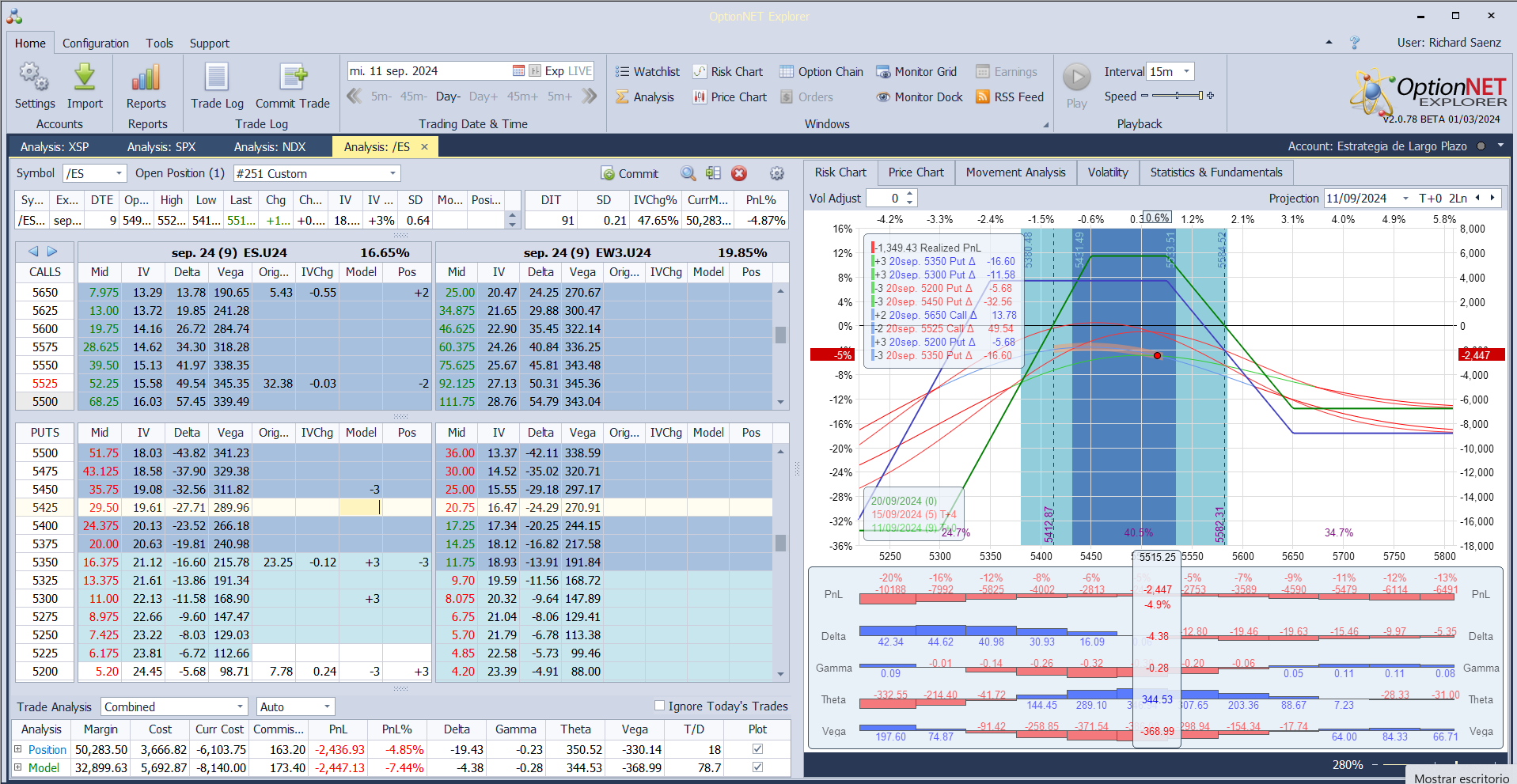Open the Movement Analysis chart tab

point(1015,172)
